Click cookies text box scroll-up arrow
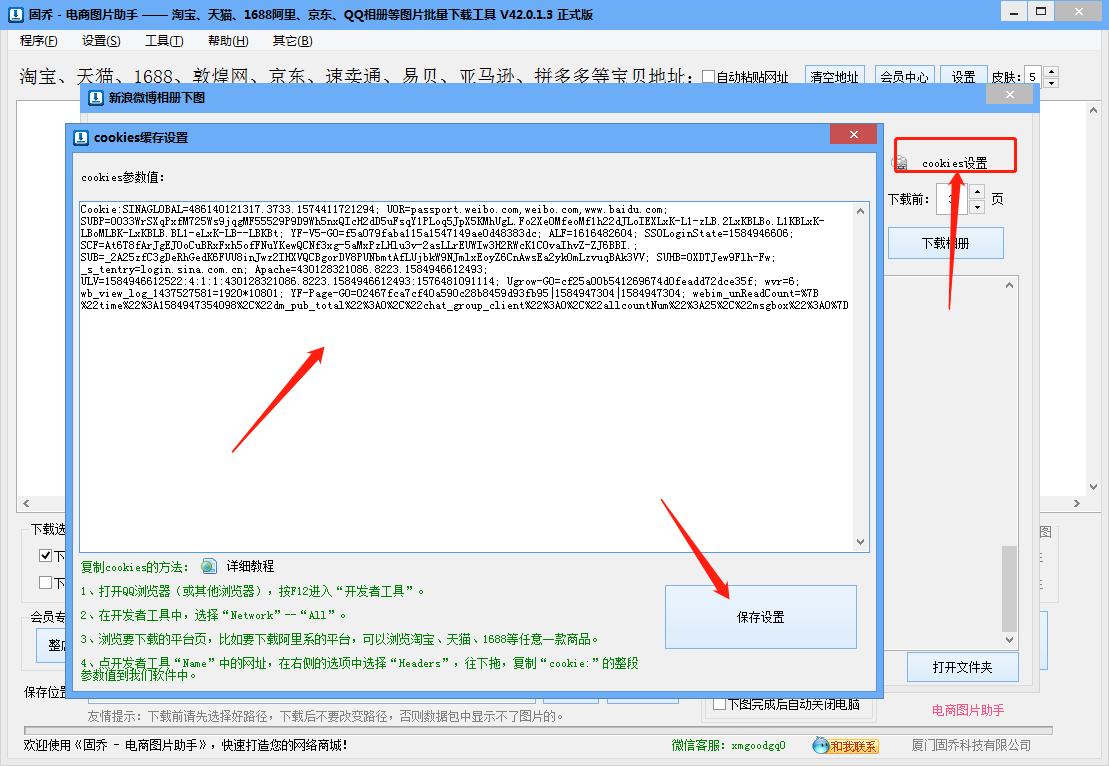This screenshot has width=1109, height=766. (x=861, y=211)
